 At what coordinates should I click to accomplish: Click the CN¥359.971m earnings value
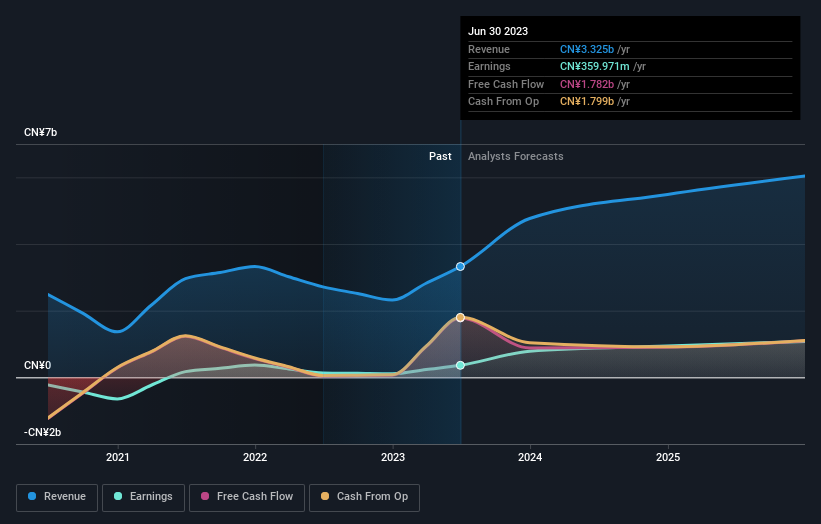595,66
